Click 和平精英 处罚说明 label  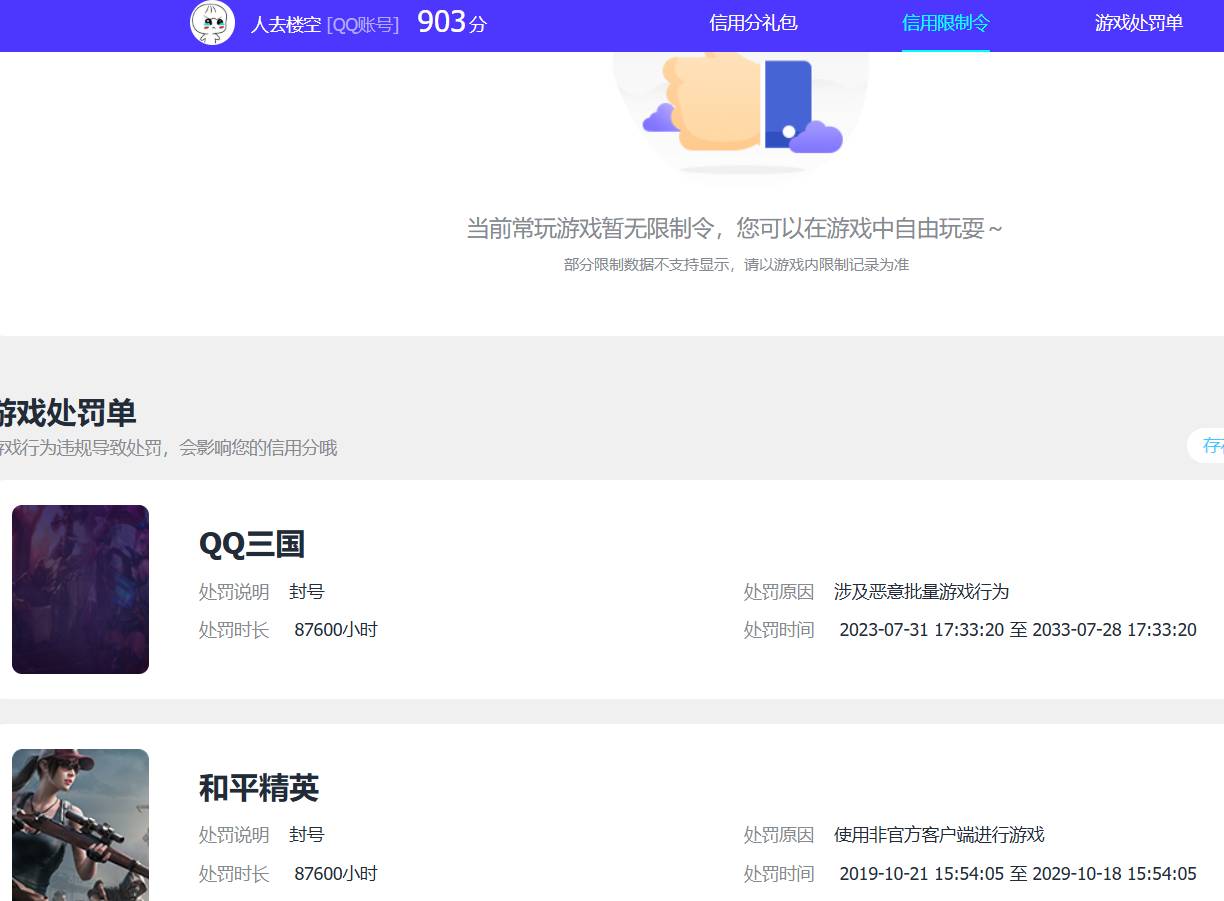click(x=234, y=835)
